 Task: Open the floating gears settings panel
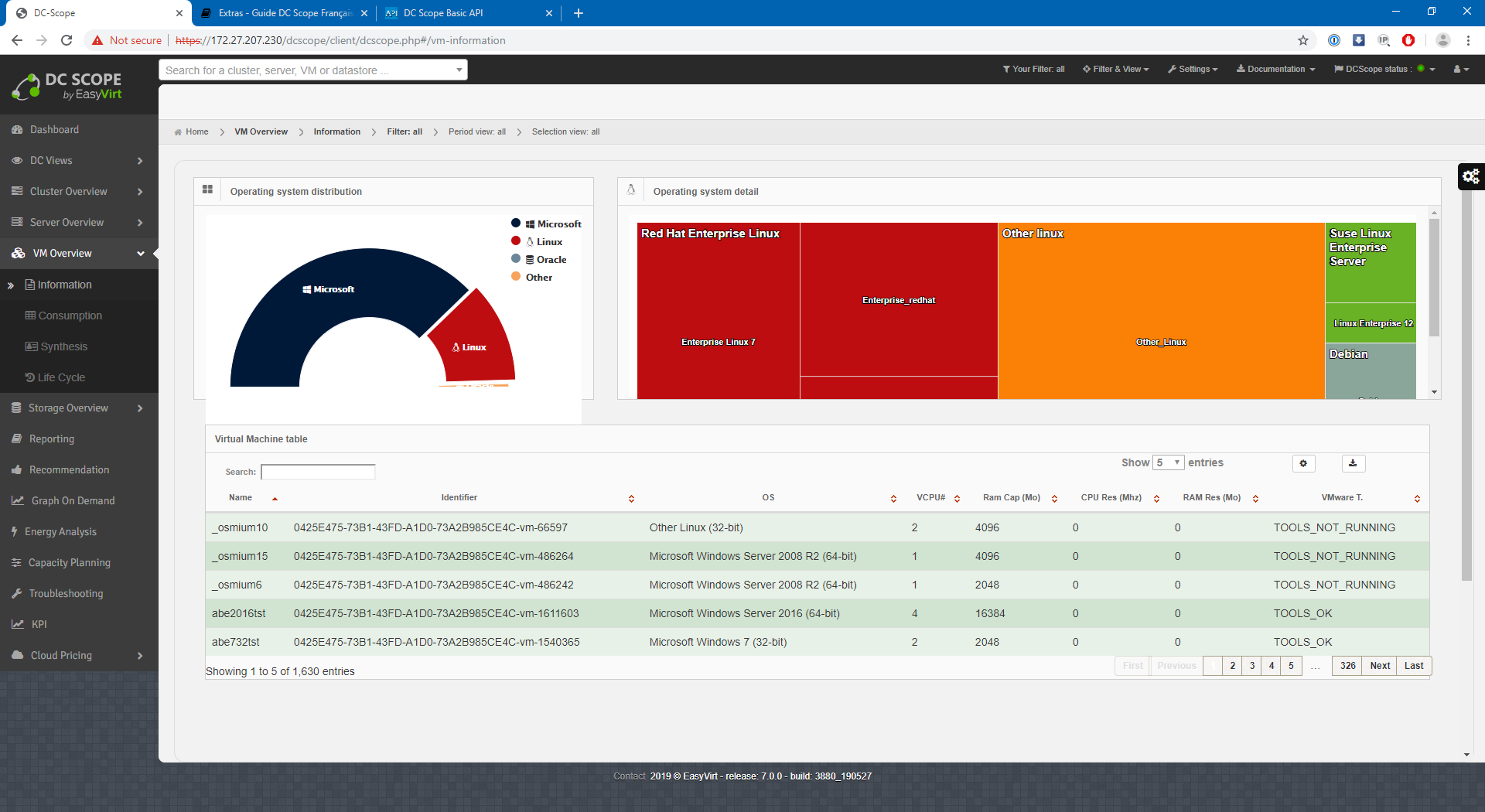[x=1470, y=176]
